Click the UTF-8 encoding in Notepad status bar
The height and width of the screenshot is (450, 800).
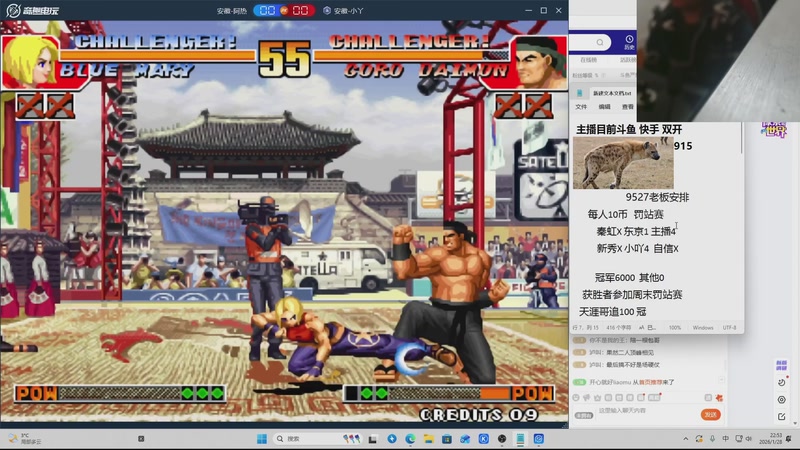(730, 328)
